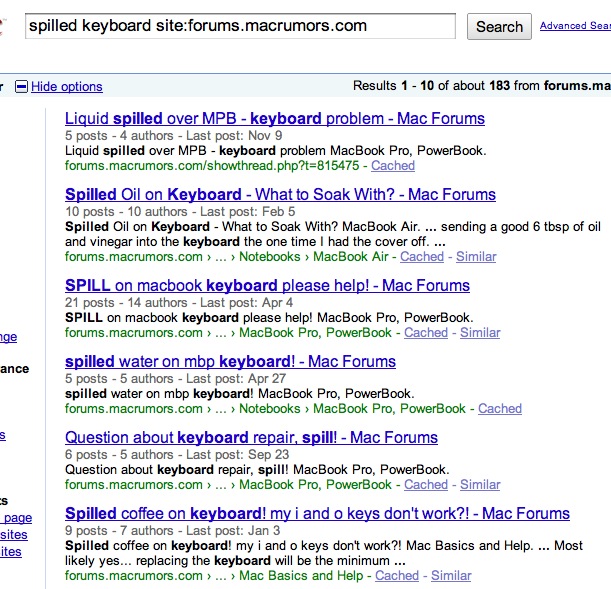Image resolution: width=611 pixels, height=589 pixels.
Task: Click the 'Results 1 - 10 of about 183' text
Action: [431, 86]
